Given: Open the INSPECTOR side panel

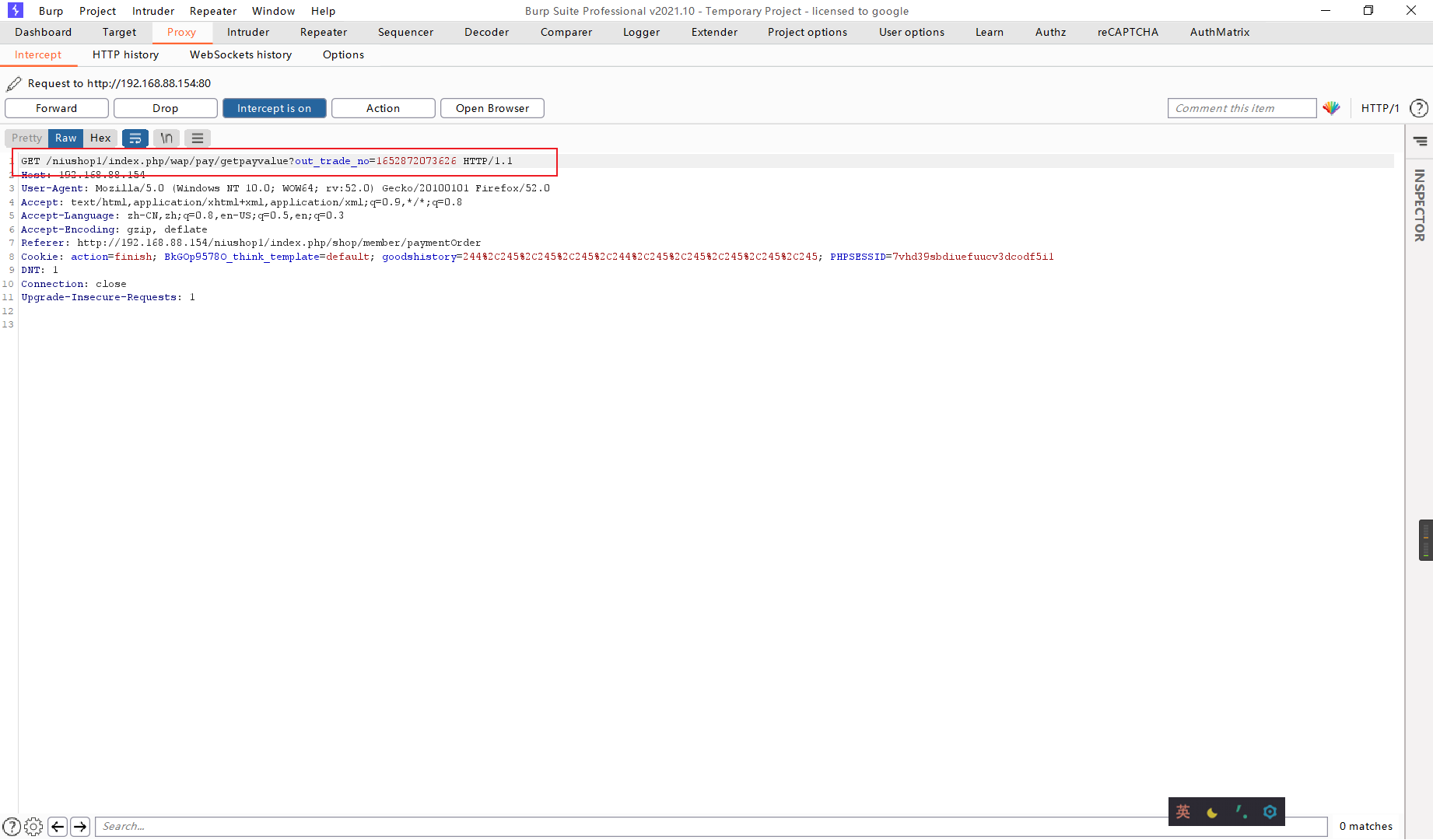Looking at the screenshot, I should pos(1420,205).
